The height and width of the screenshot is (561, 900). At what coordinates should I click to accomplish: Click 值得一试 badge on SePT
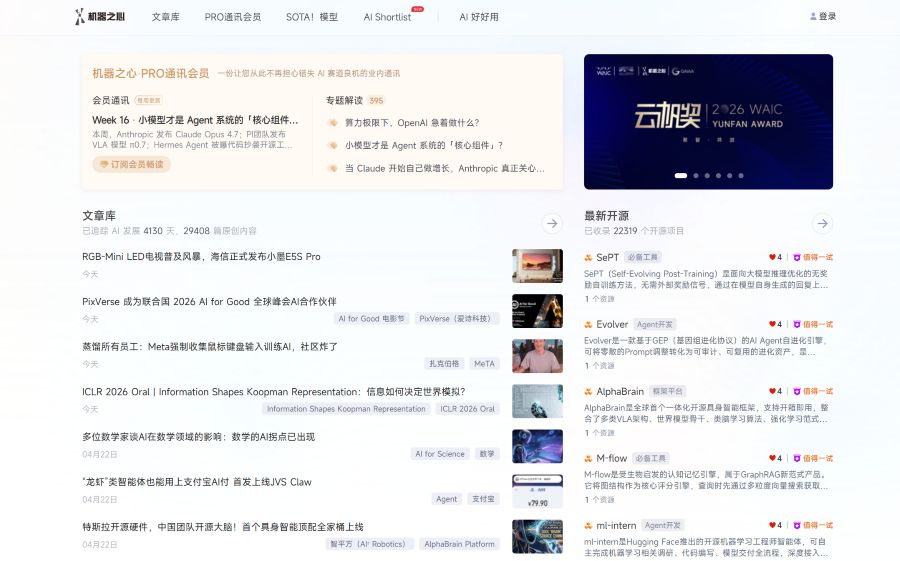(813, 257)
